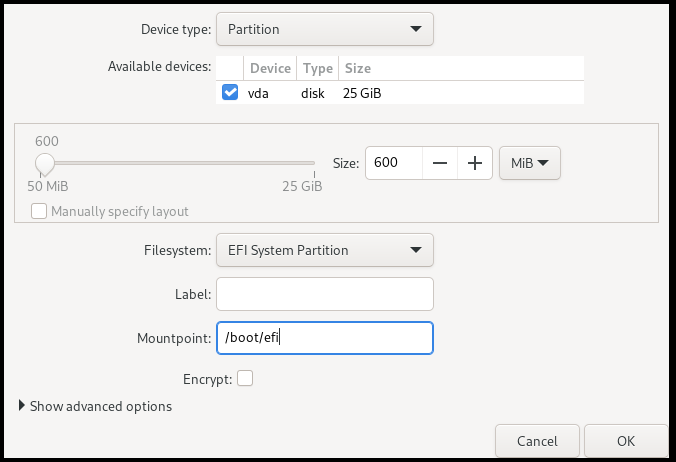
Task: Click the Filesystem dropdown arrow icon
Action: click(x=416, y=250)
